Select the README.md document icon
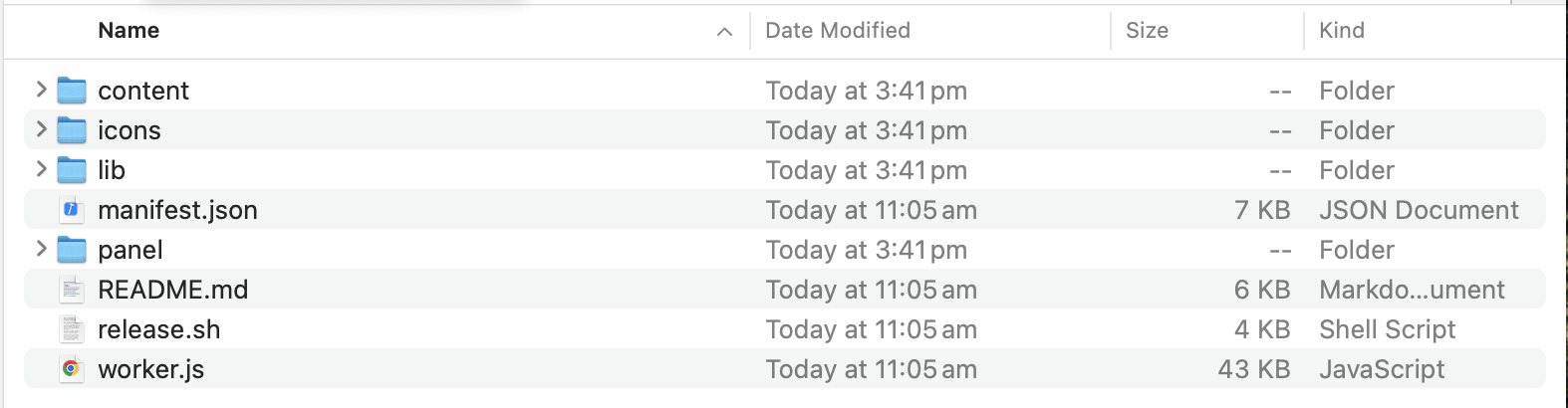1568x408 pixels. [x=72, y=290]
